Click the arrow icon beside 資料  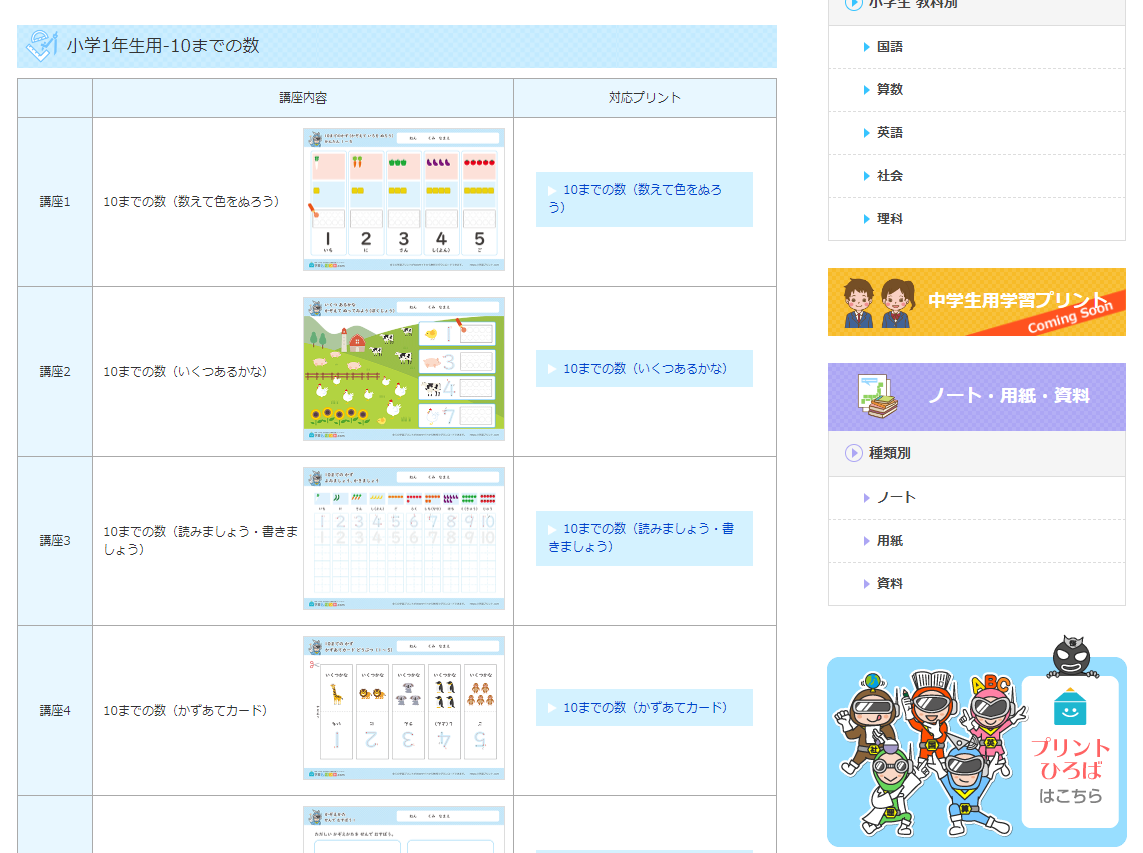coord(867,584)
